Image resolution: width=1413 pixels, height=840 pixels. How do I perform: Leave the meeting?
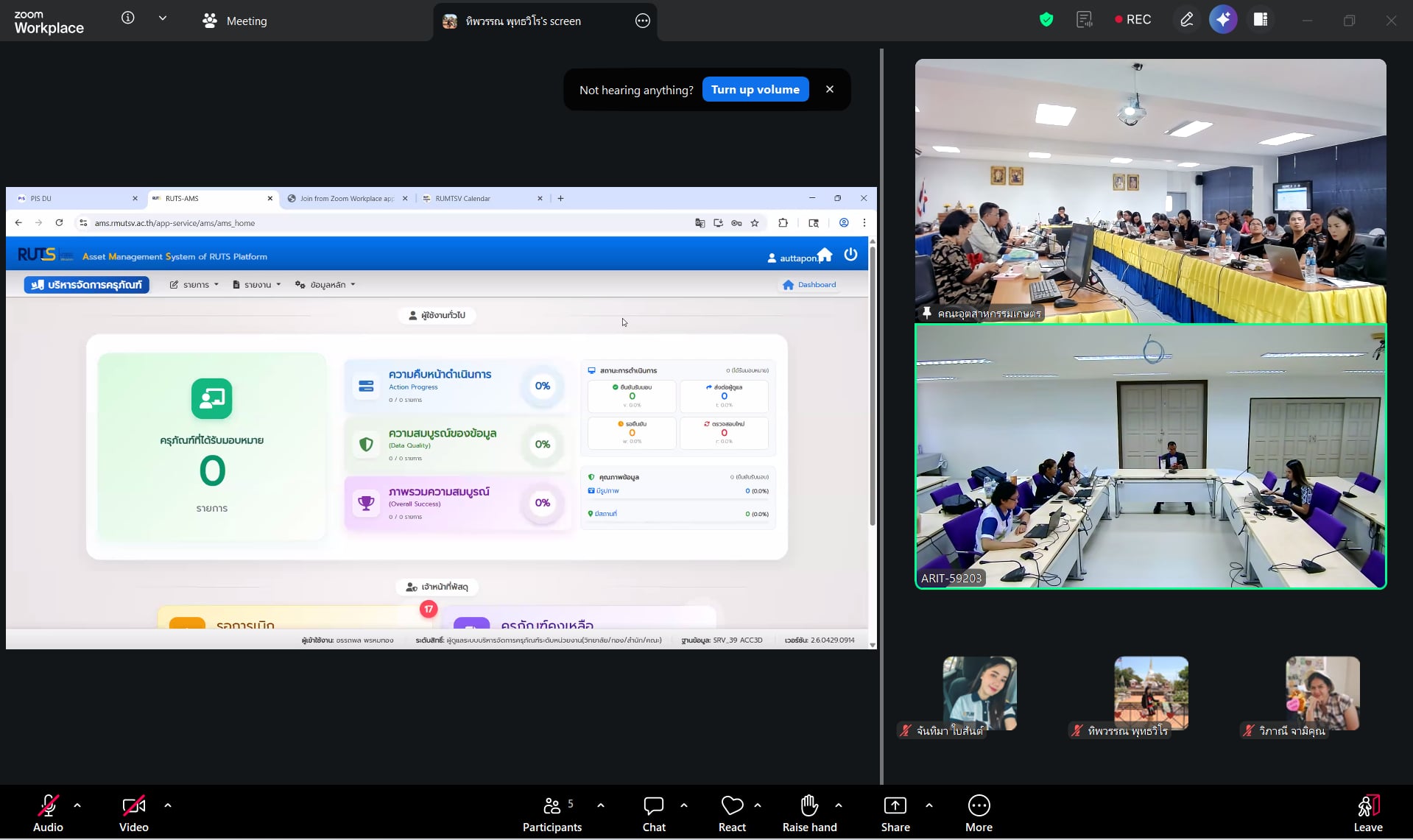point(1367,813)
